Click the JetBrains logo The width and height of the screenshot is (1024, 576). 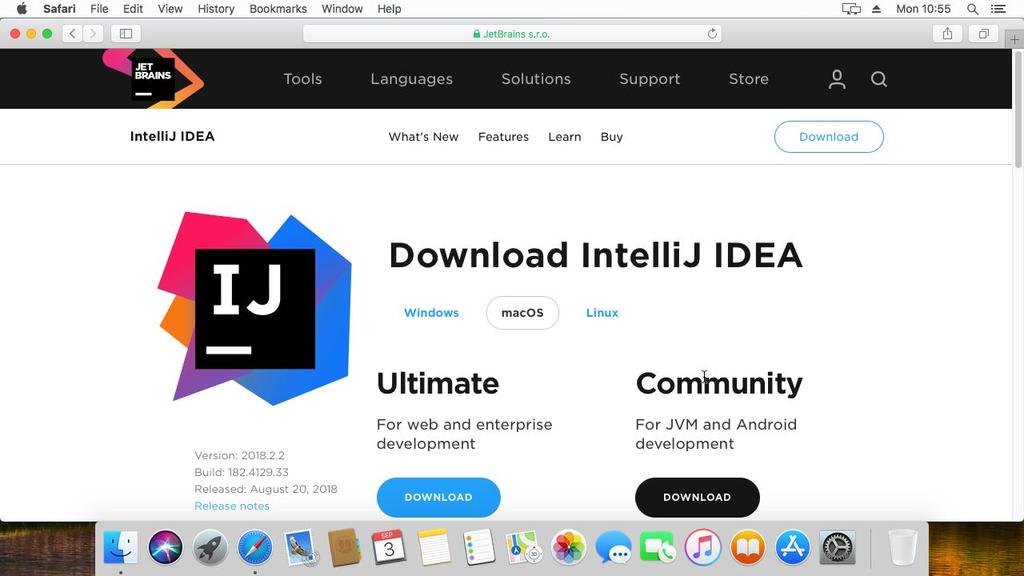153,78
